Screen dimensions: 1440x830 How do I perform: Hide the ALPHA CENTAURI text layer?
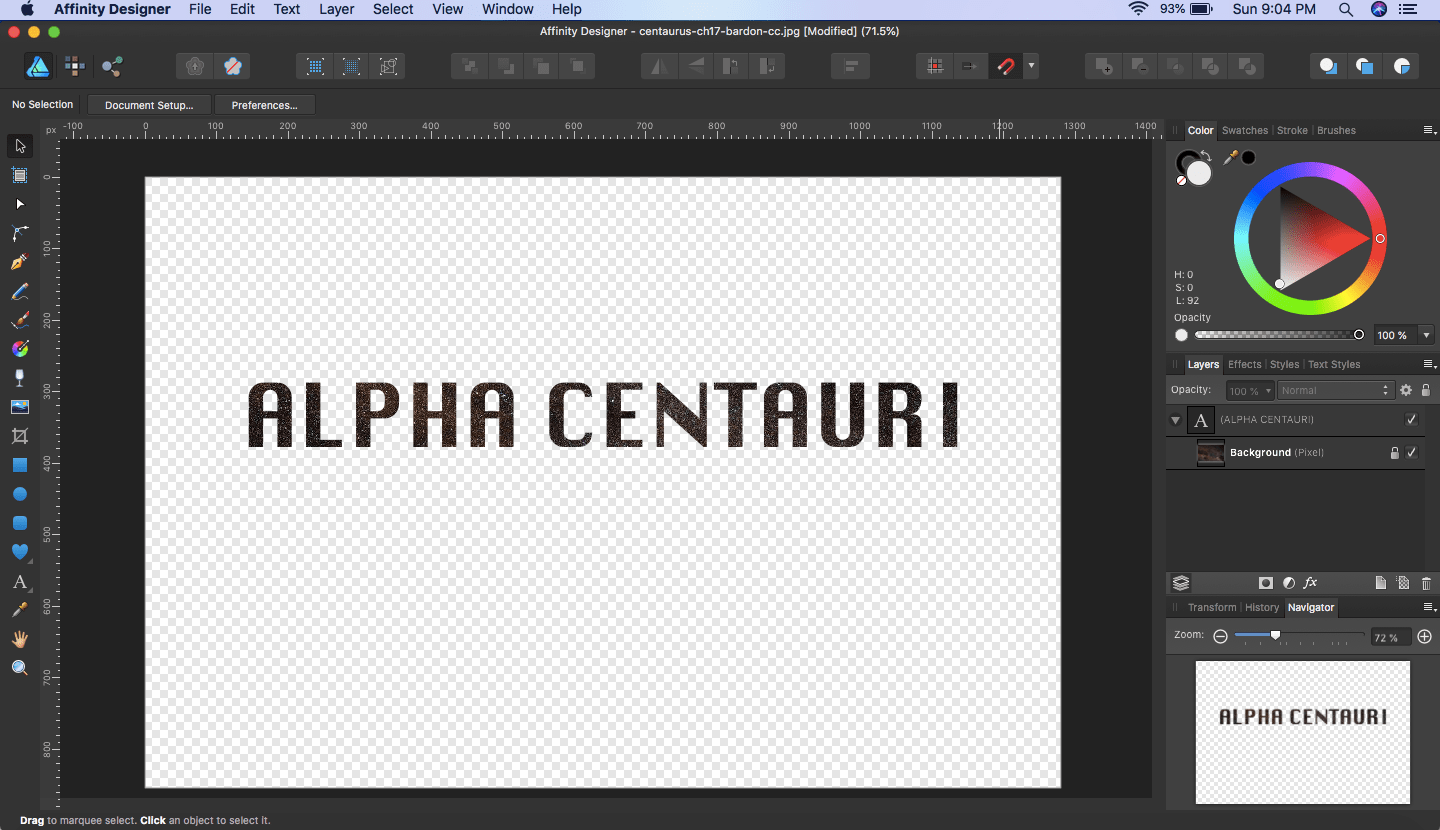tap(1411, 420)
